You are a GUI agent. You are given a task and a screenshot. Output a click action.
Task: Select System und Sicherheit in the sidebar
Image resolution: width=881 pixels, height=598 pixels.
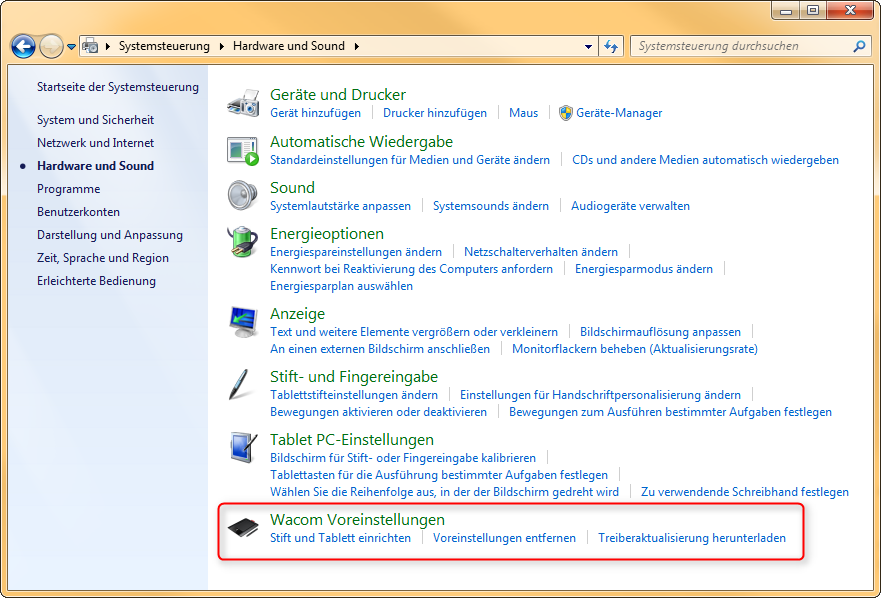pos(95,120)
